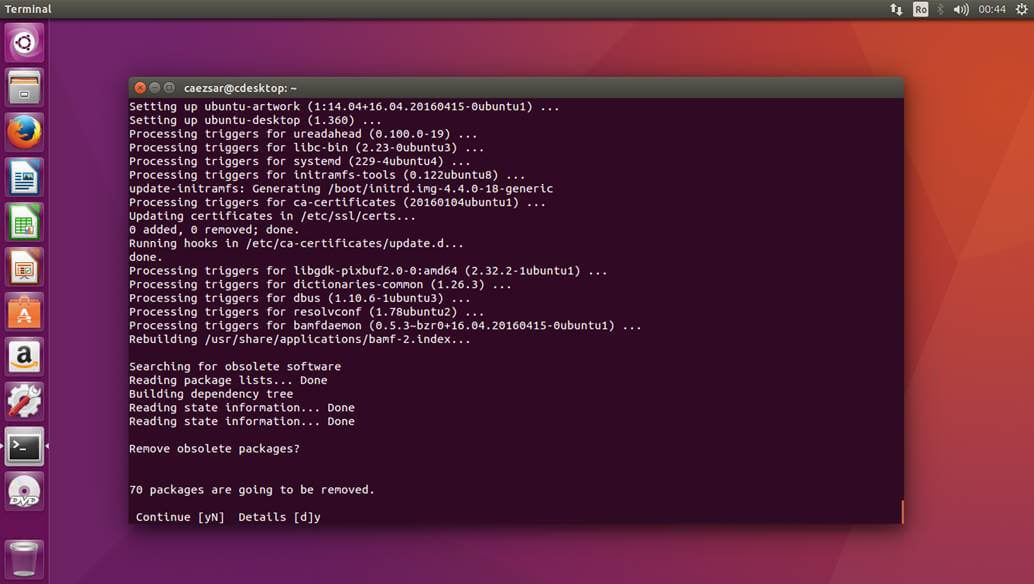The width and height of the screenshot is (1034, 584).
Task: Click the DVD disc launcher icon
Action: click(x=24, y=491)
